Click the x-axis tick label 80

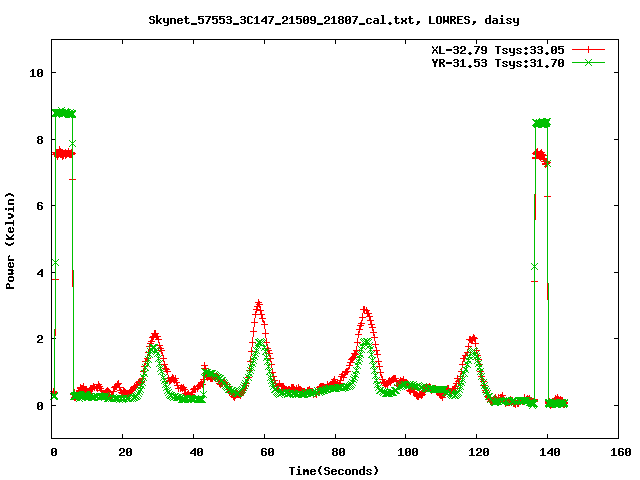tap(338, 452)
